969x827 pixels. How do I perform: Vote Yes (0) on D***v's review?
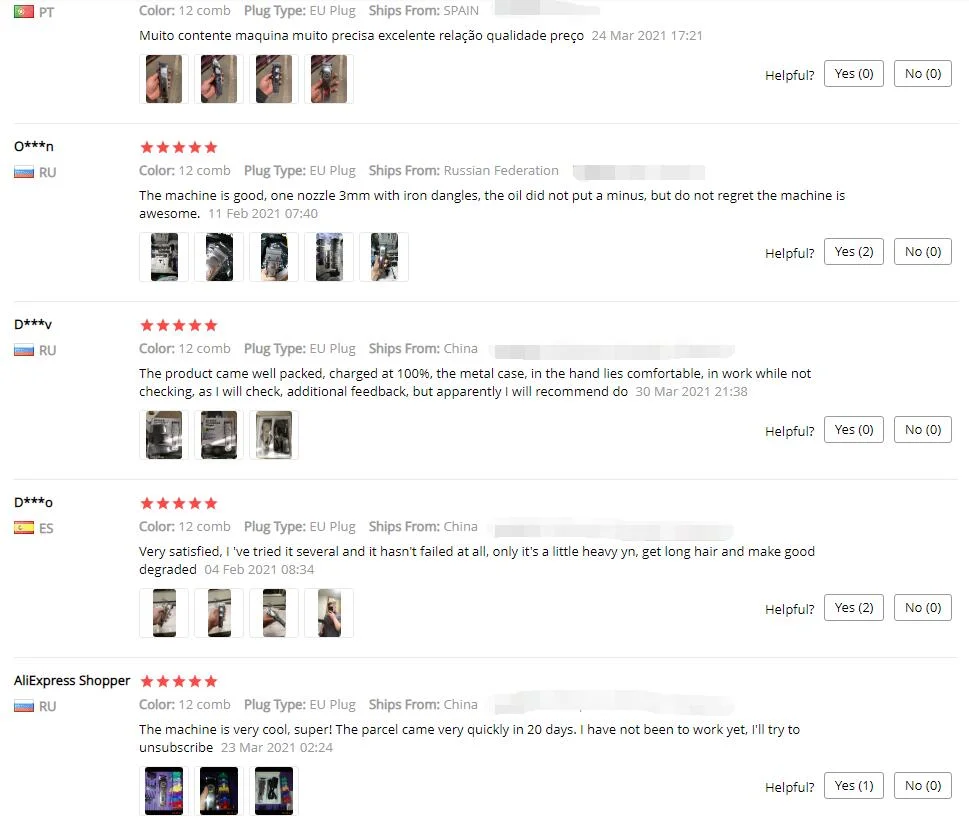(853, 430)
